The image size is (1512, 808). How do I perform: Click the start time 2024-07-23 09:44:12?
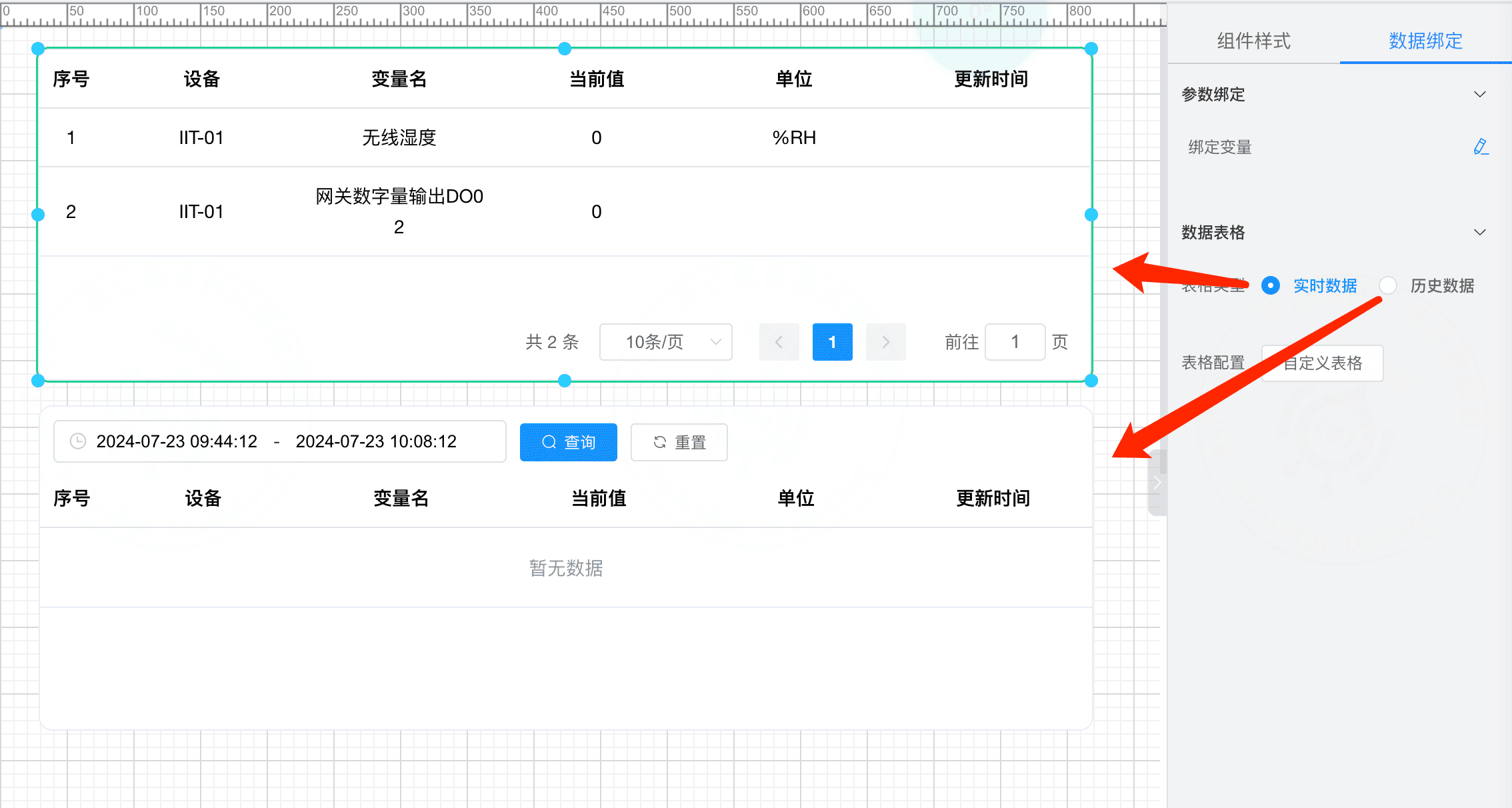(177, 441)
